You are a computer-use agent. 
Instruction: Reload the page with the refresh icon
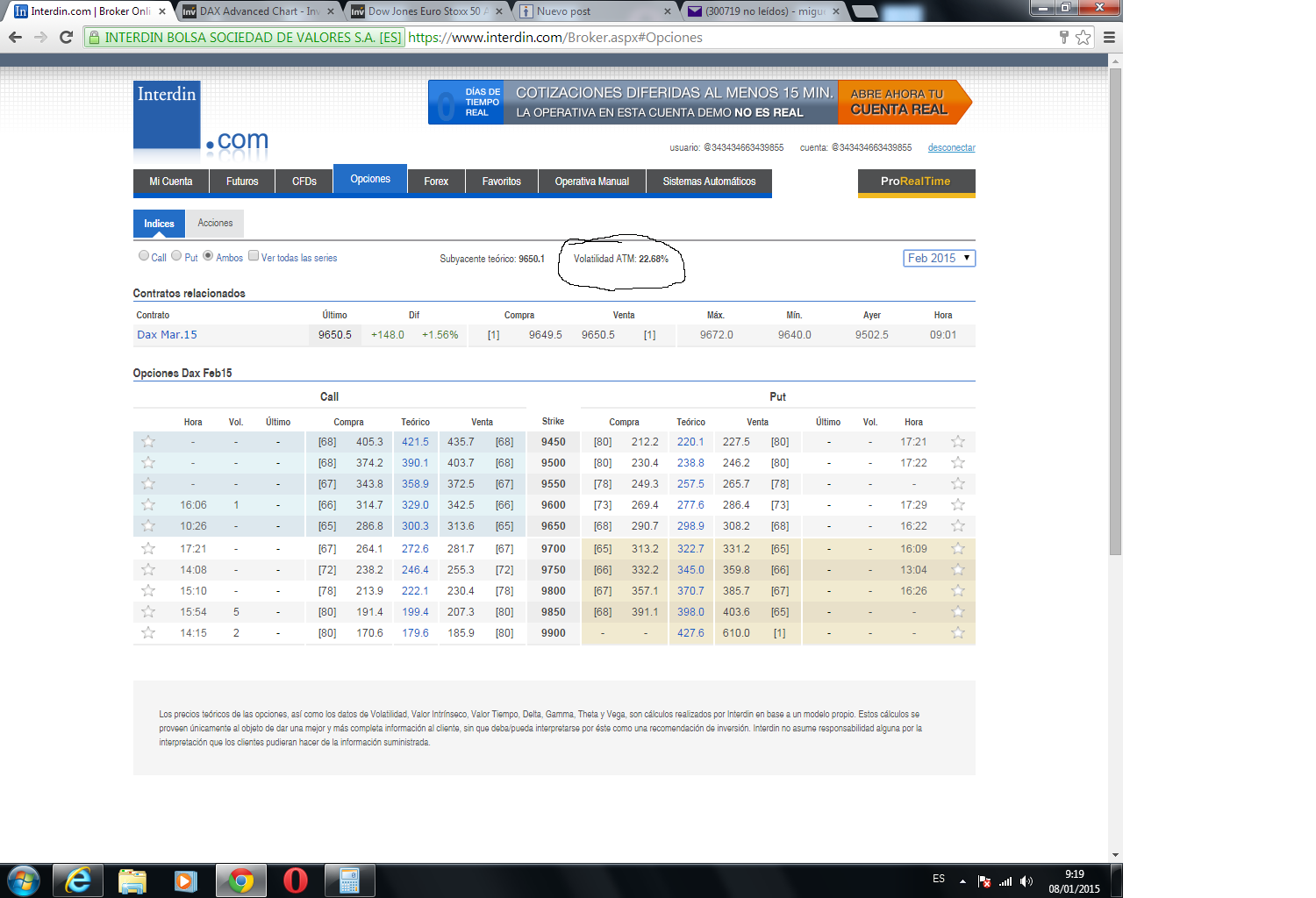[66, 37]
